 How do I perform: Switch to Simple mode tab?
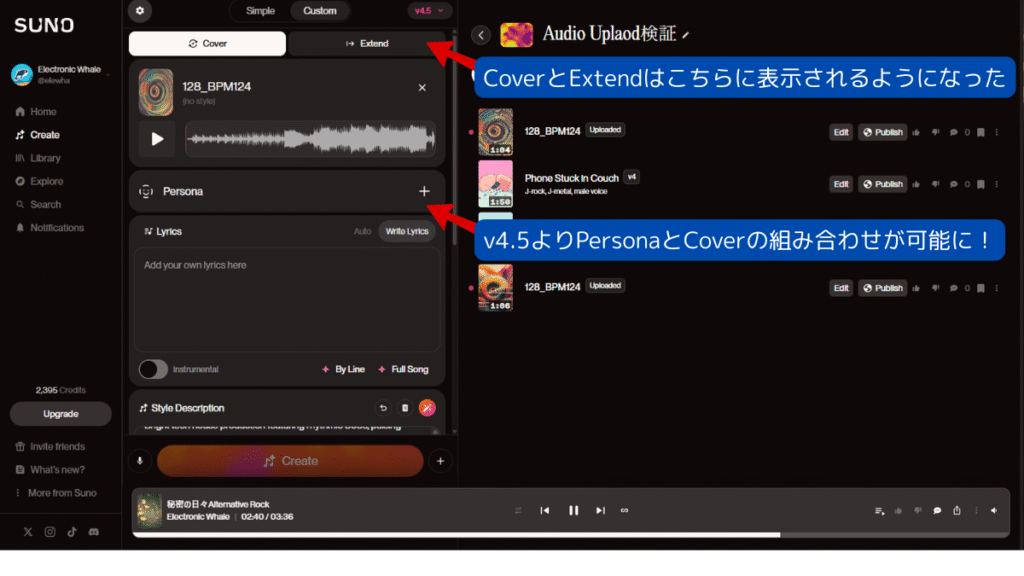click(260, 11)
